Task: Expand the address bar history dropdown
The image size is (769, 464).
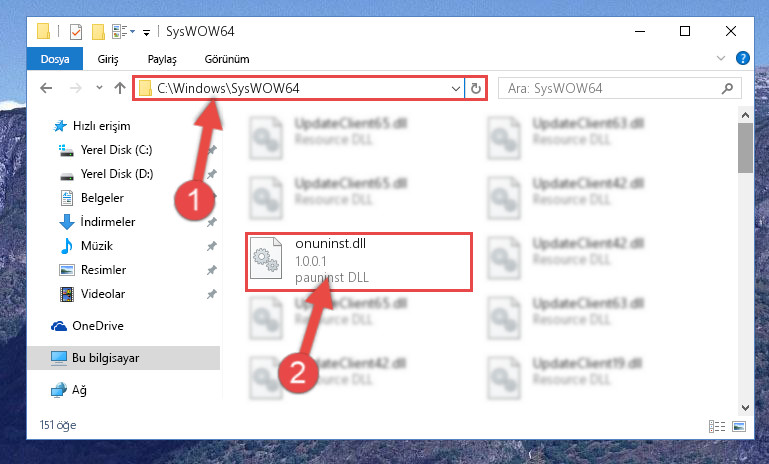Action: click(x=456, y=89)
